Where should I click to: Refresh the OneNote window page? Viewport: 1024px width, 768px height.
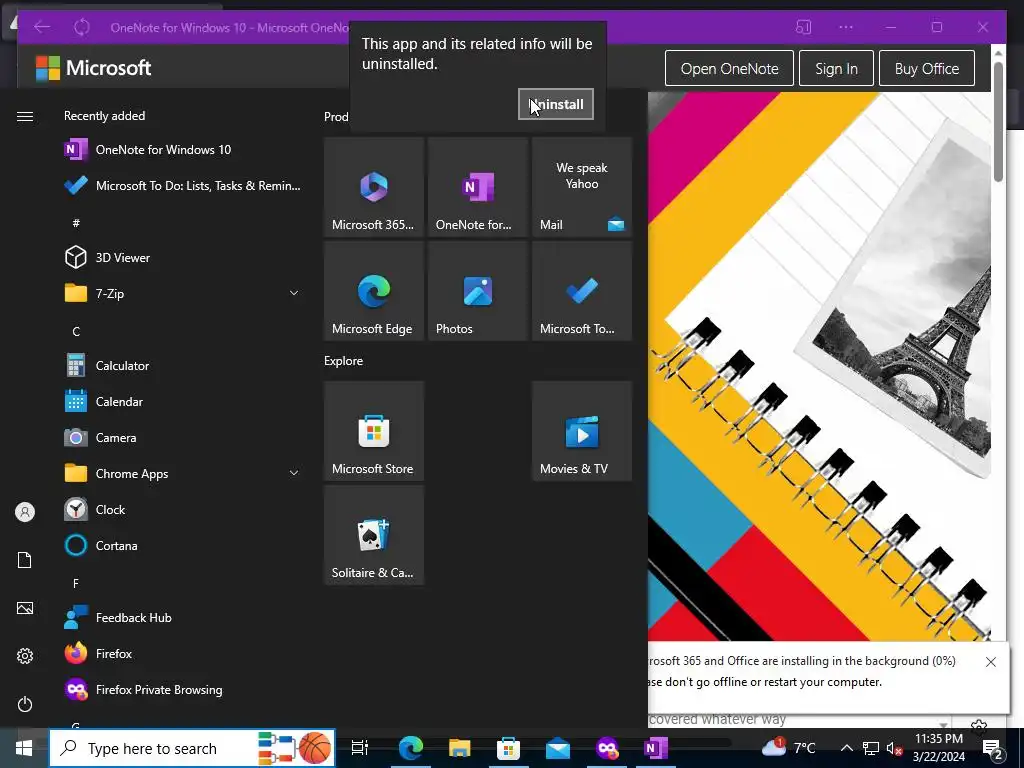(x=82, y=27)
